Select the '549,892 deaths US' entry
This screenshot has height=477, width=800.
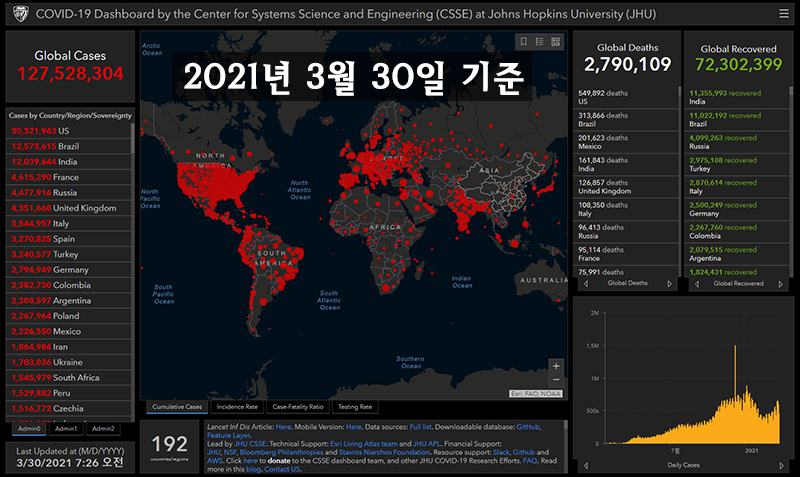pos(626,97)
